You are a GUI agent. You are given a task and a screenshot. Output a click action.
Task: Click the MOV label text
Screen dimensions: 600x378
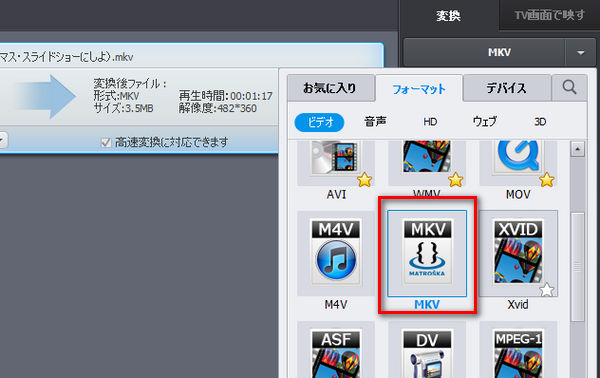coord(518,194)
